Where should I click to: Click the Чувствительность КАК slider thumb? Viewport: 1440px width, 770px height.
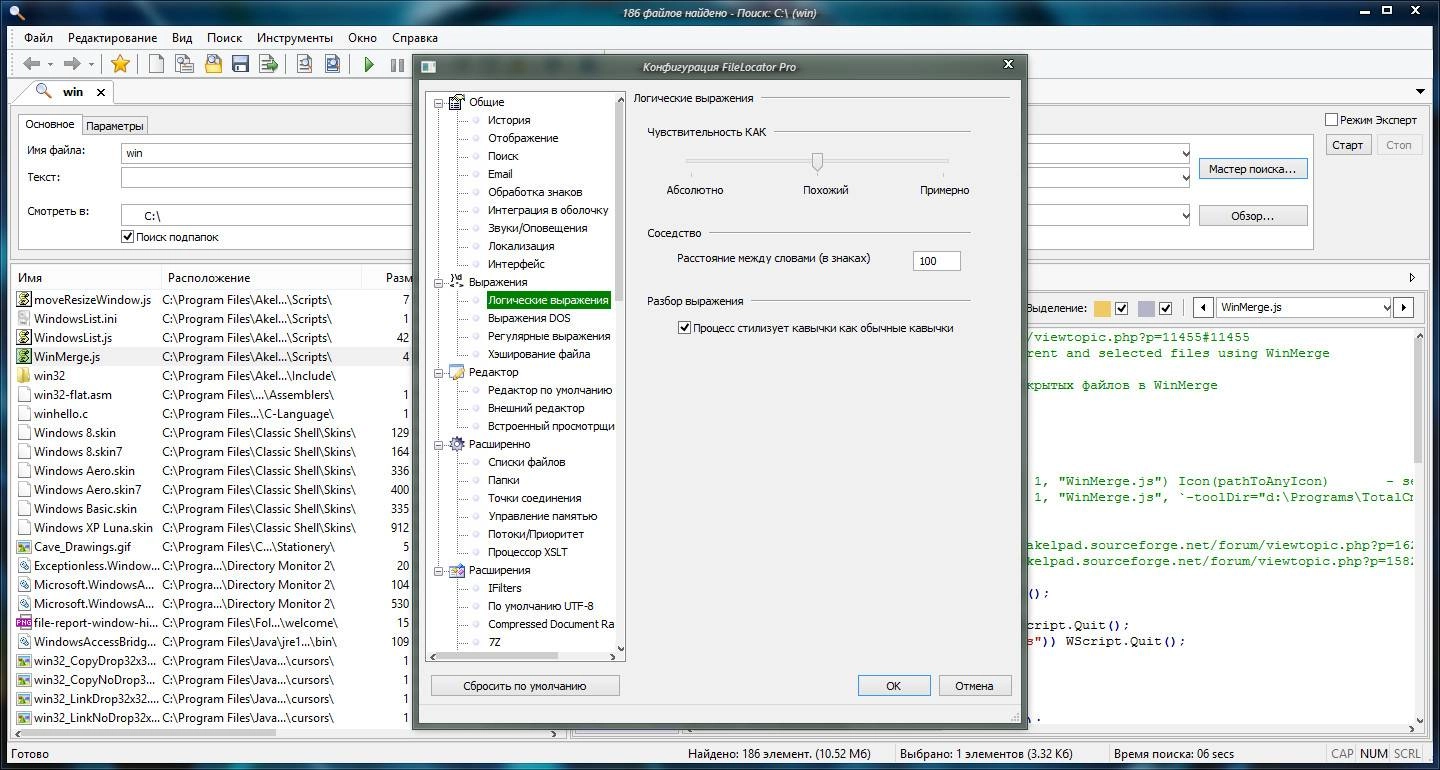click(x=817, y=161)
